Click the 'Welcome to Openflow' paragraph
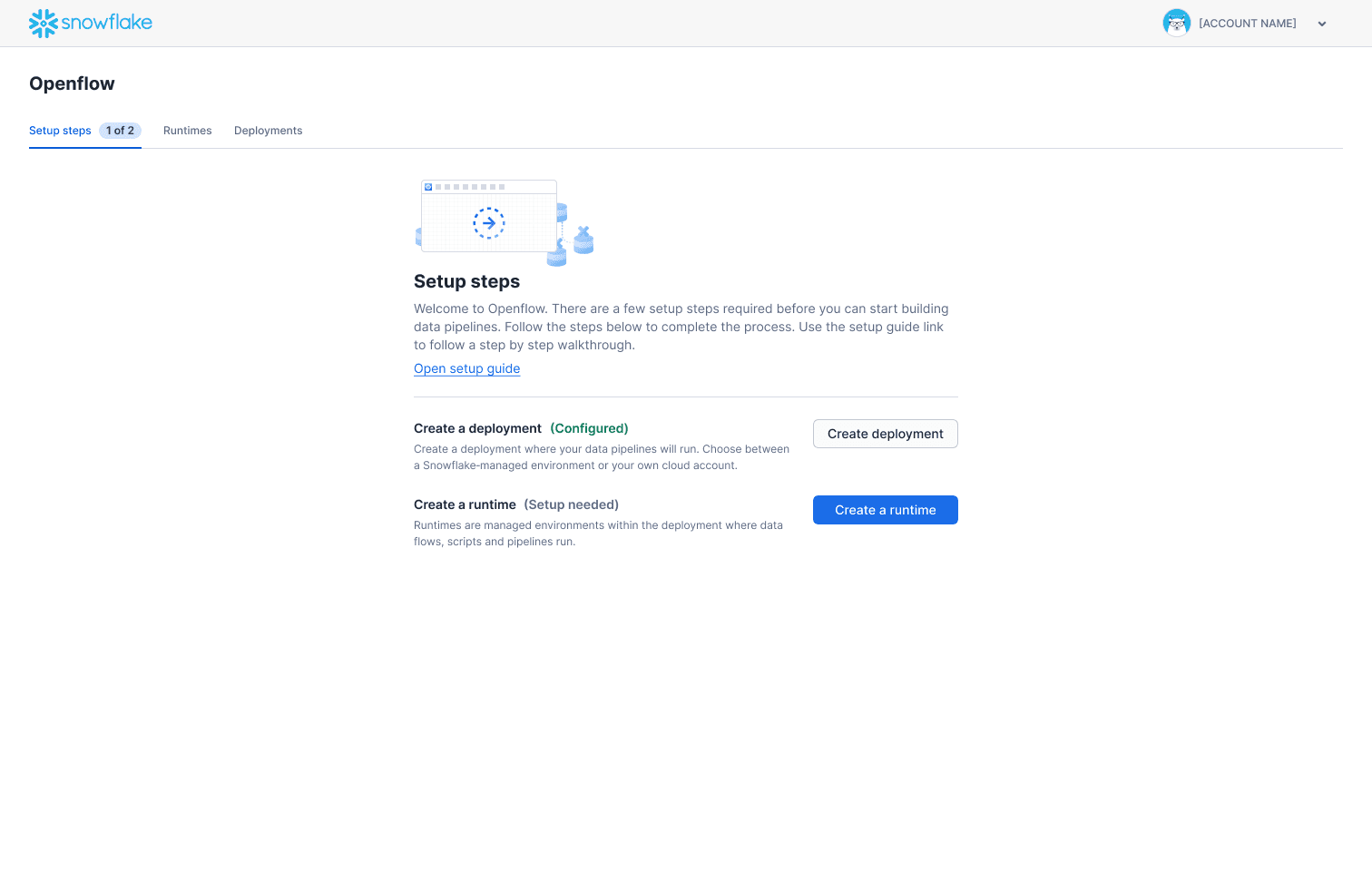This screenshot has width=1372, height=891. click(x=681, y=327)
